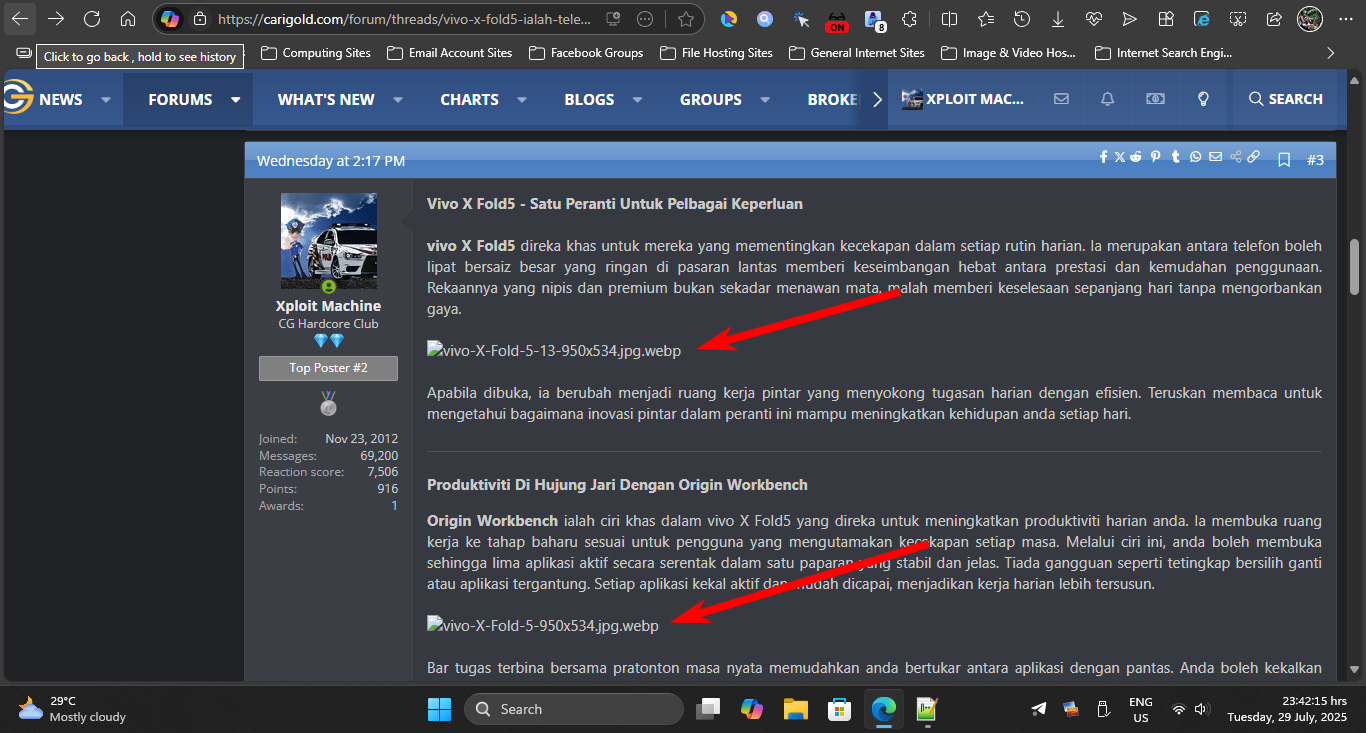Expand the bookmarks bar overflow chevron
Image resolution: width=1366 pixels, height=733 pixels.
click(x=1330, y=53)
